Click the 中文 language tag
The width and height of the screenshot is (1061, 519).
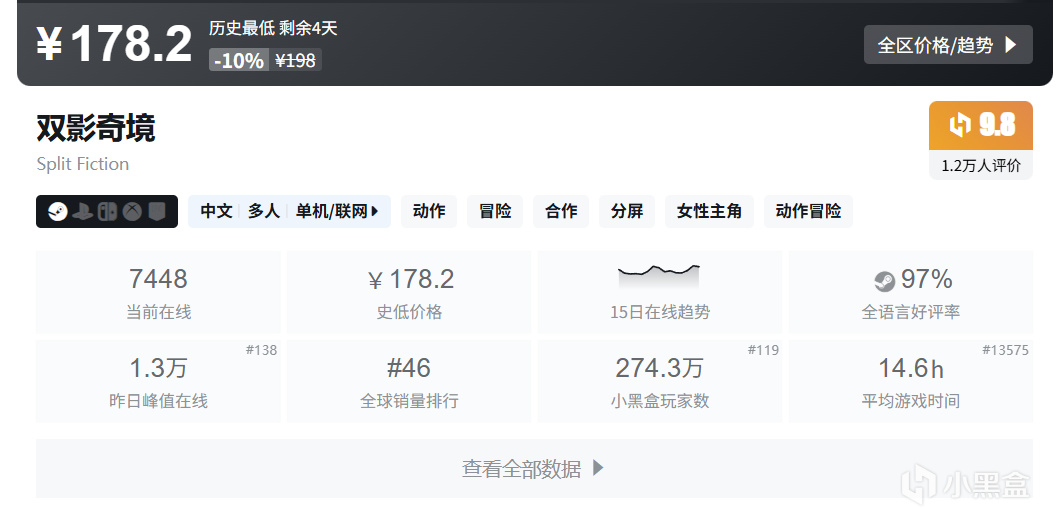(x=217, y=211)
